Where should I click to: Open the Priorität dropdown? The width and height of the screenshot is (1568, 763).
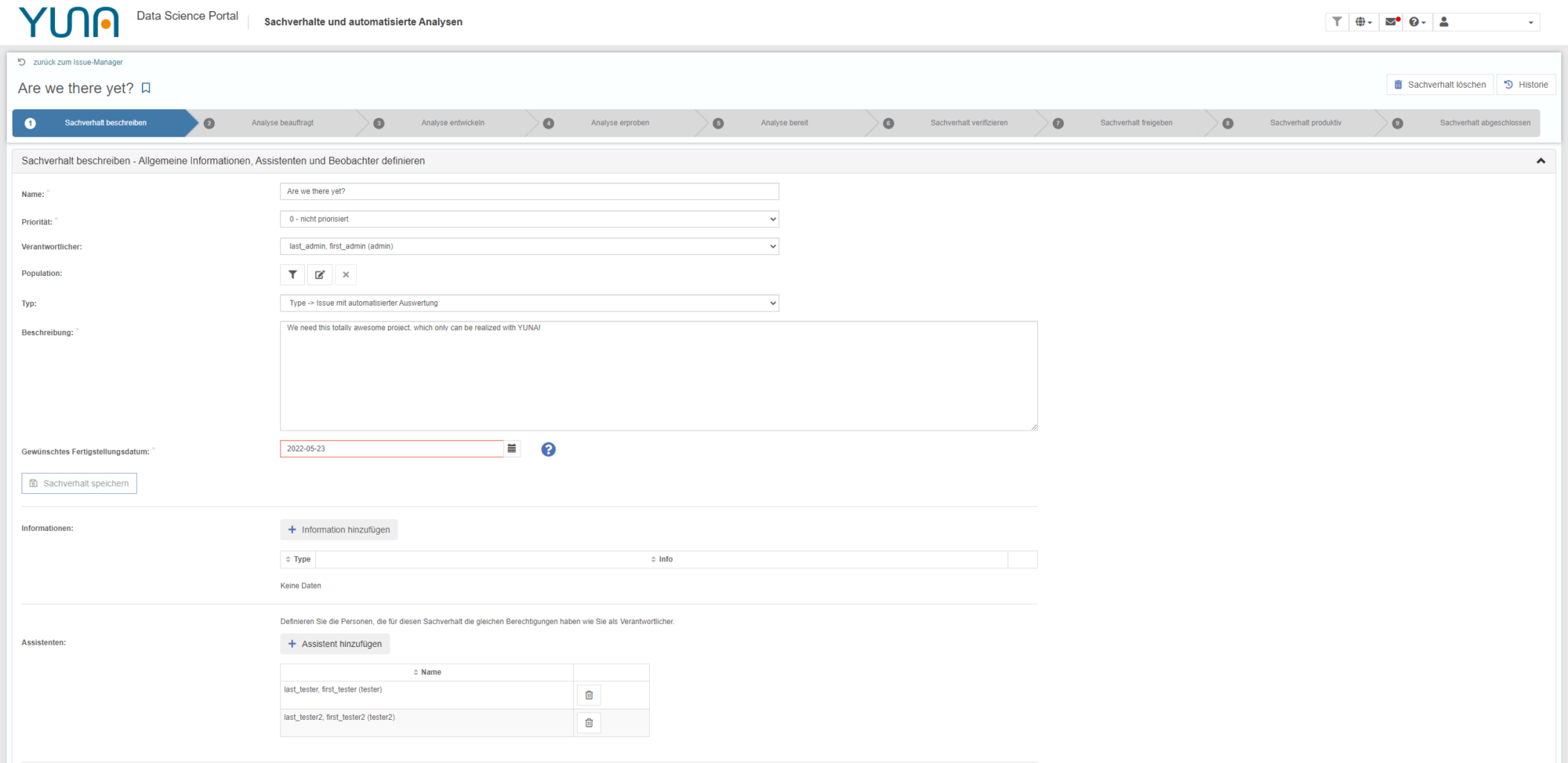coord(529,219)
